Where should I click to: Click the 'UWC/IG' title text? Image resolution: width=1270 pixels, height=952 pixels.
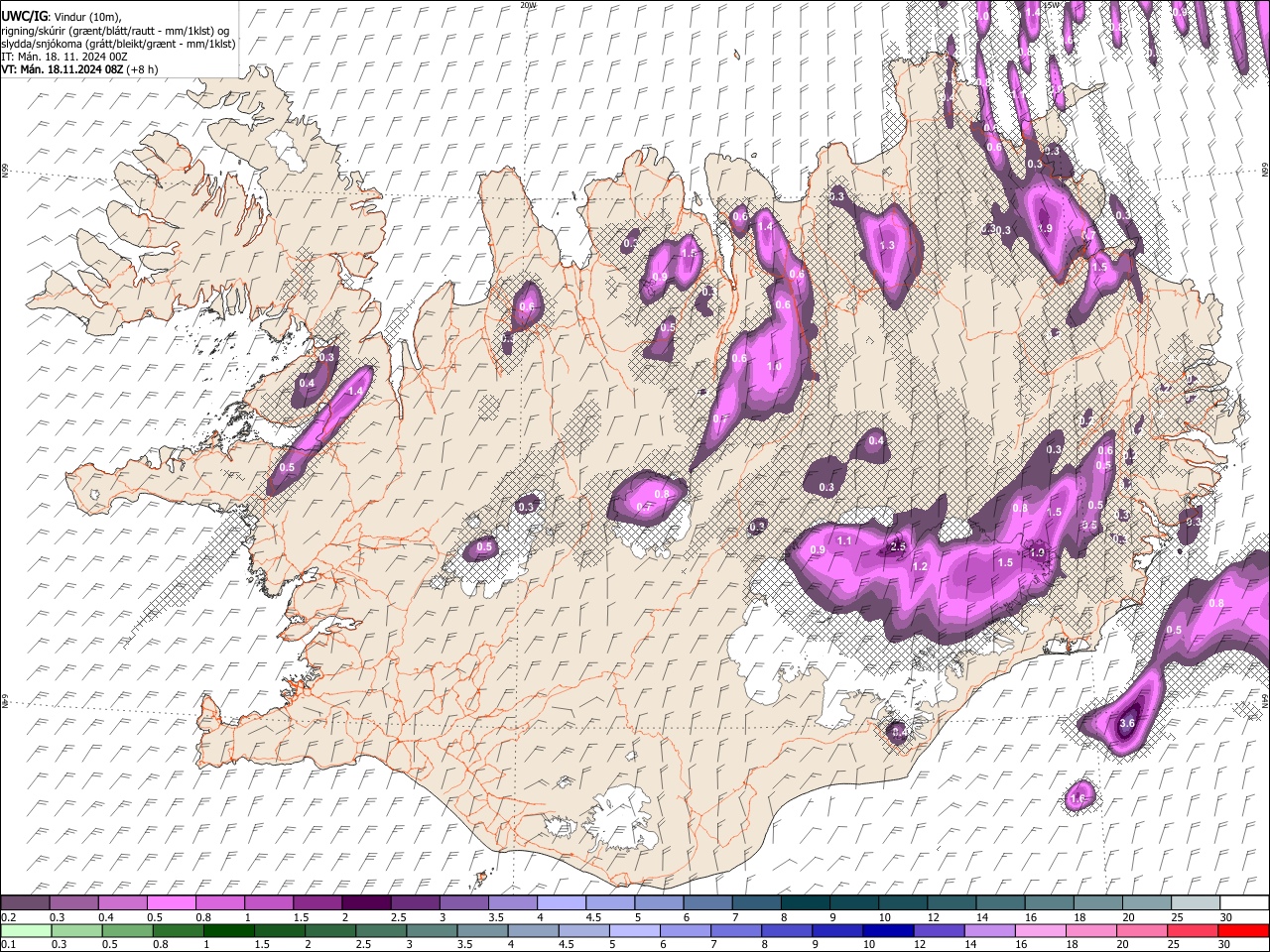24,16
